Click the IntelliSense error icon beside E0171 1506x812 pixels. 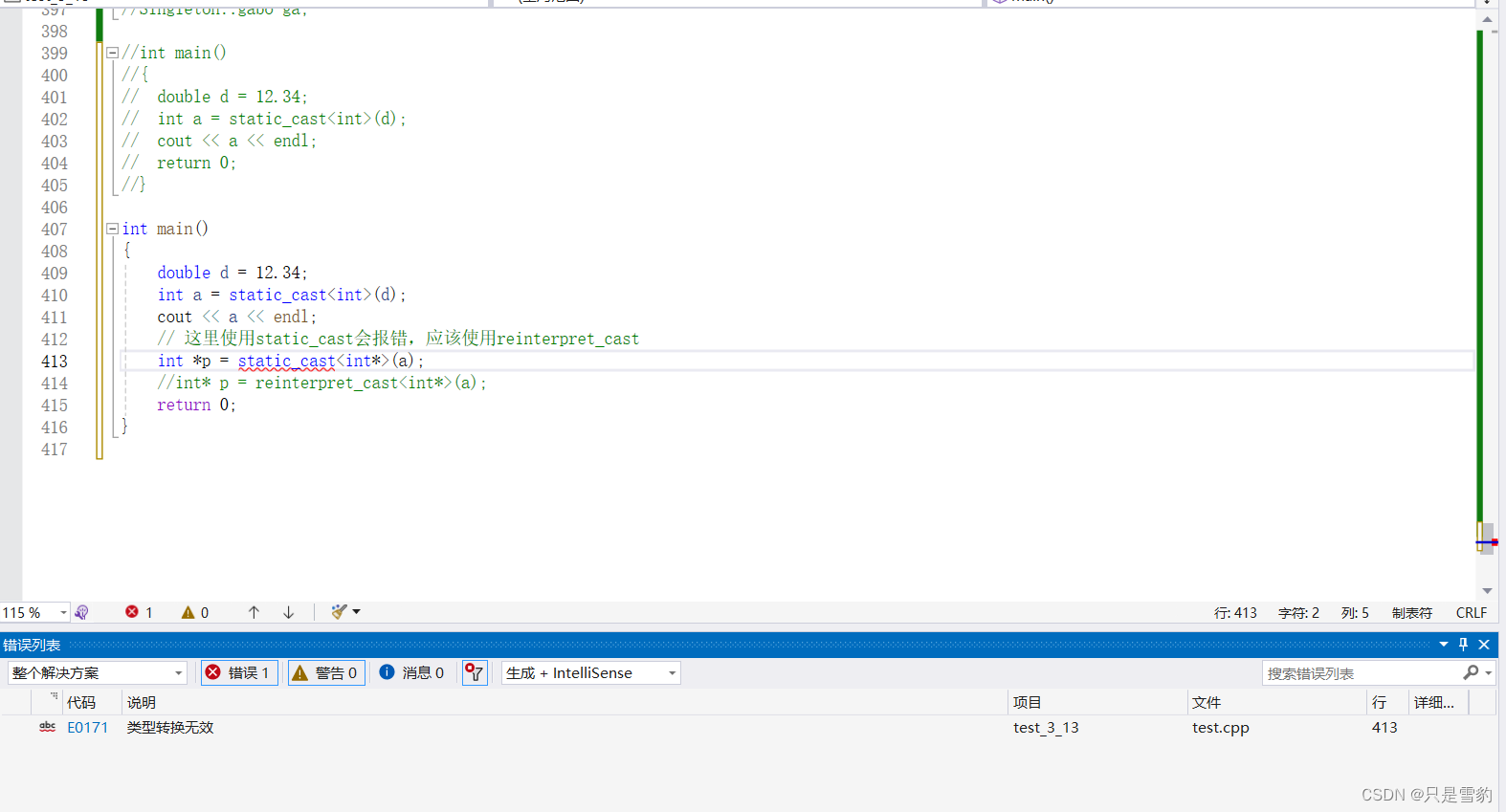tap(47, 728)
